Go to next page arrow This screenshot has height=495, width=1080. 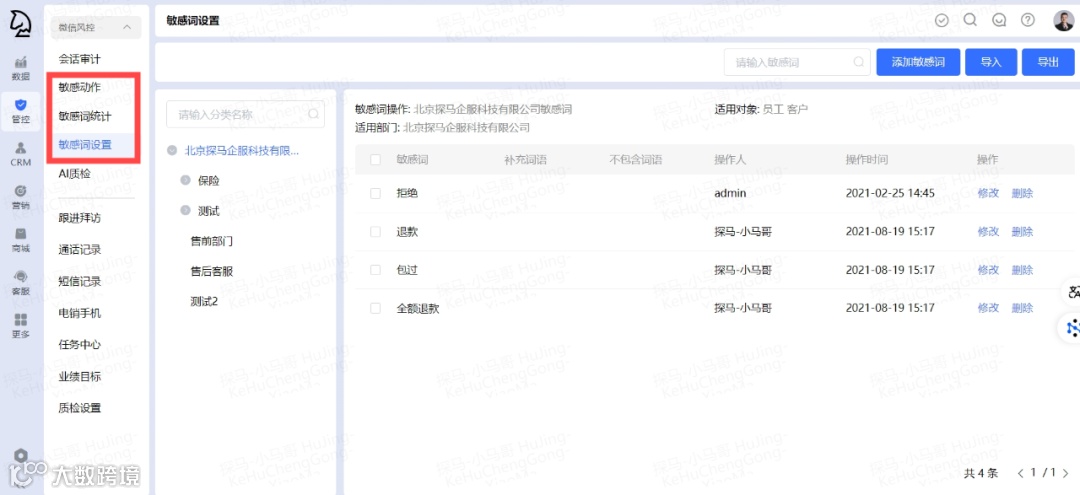(1066, 473)
